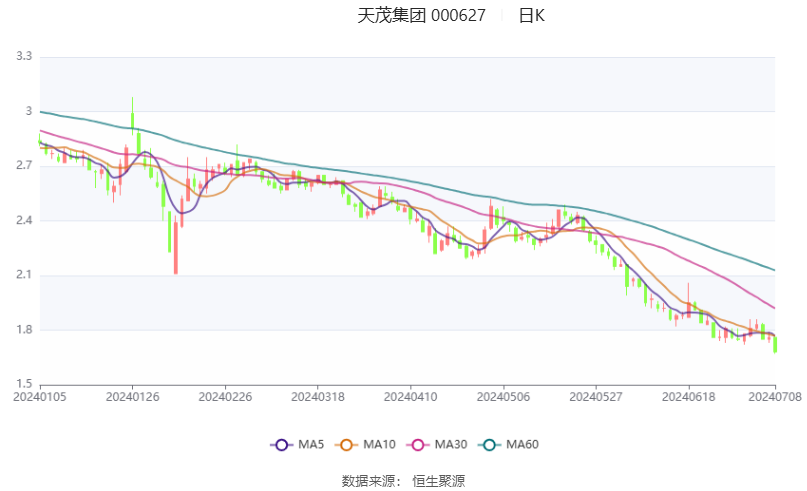Click the chart title 天茂集团 000627
Image resolution: width=807 pixels, height=491 pixels.
(422, 15)
